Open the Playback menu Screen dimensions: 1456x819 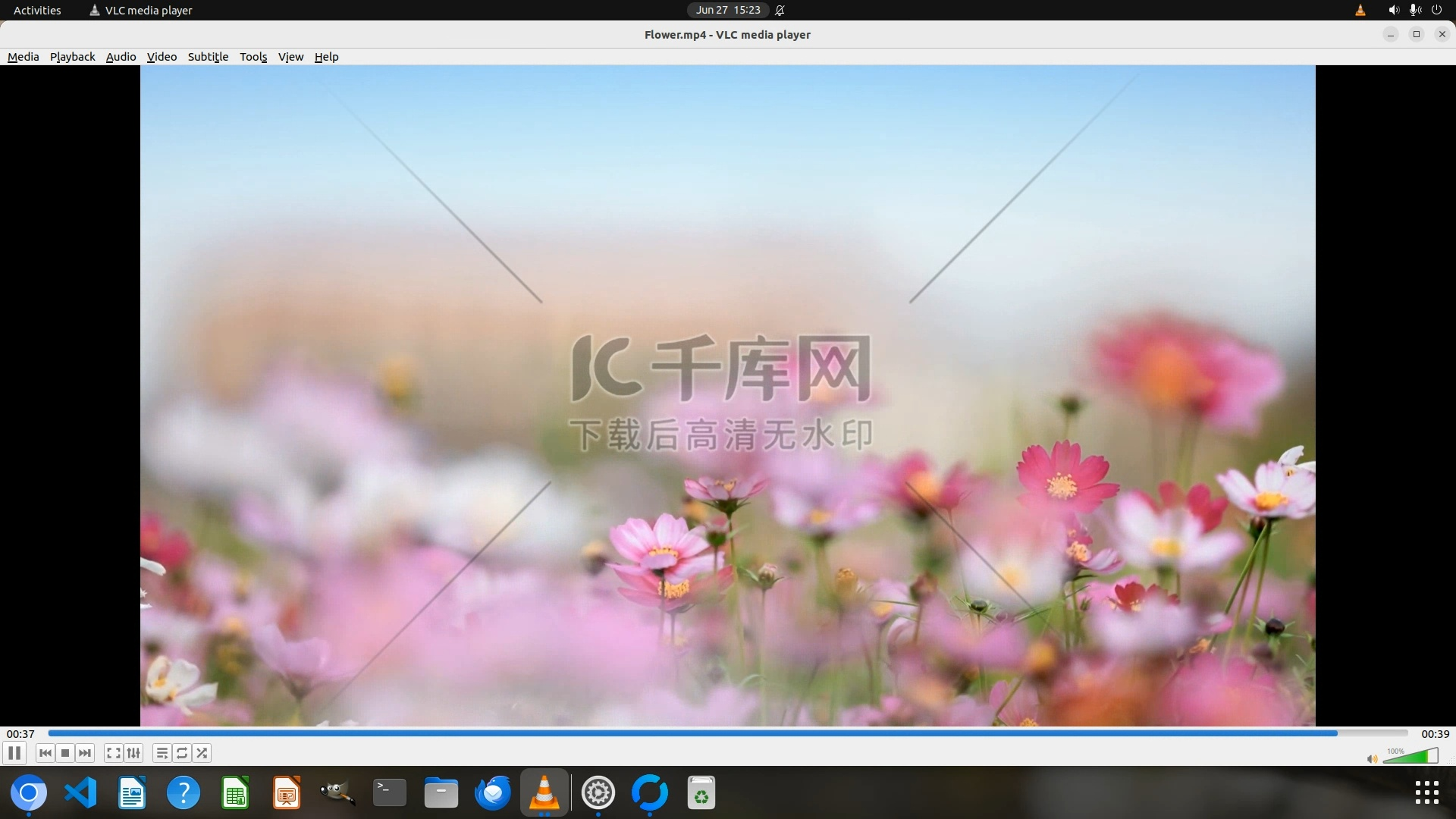click(72, 57)
